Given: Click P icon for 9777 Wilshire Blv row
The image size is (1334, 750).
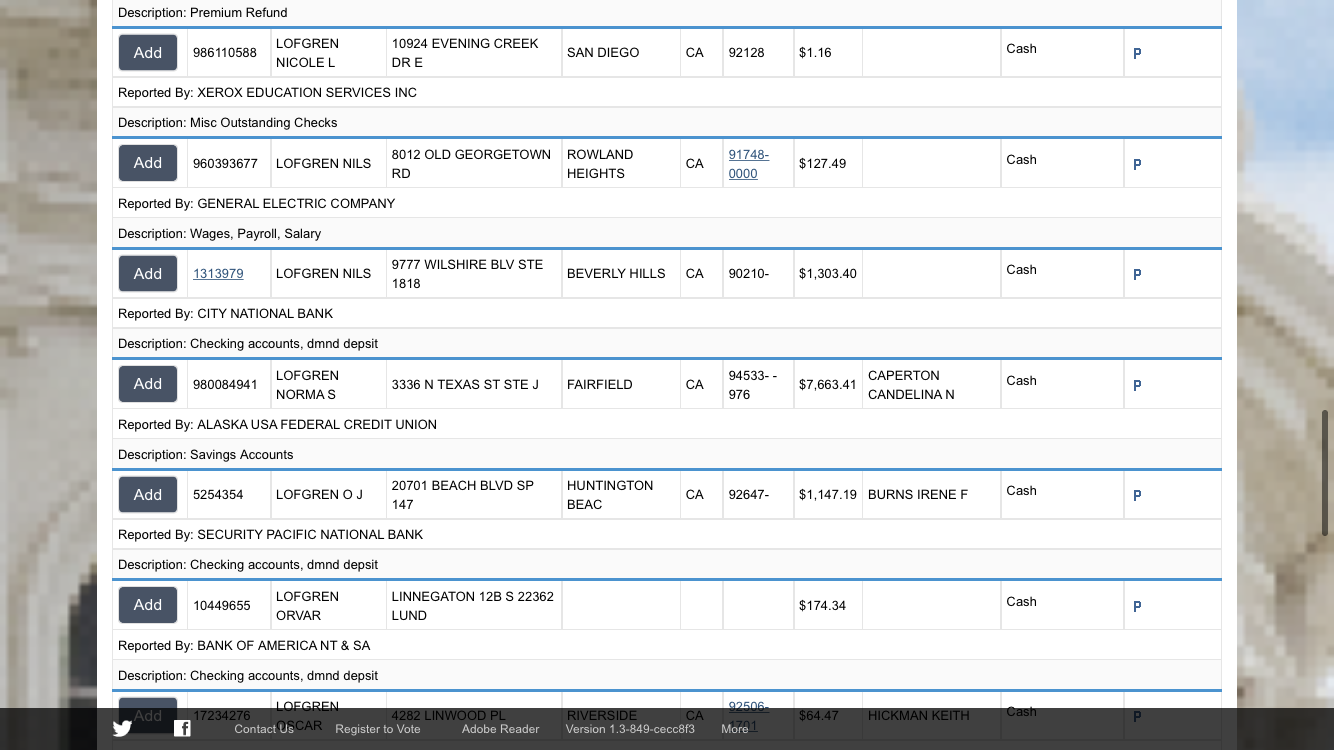Looking at the screenshot, I should 1137,275.
